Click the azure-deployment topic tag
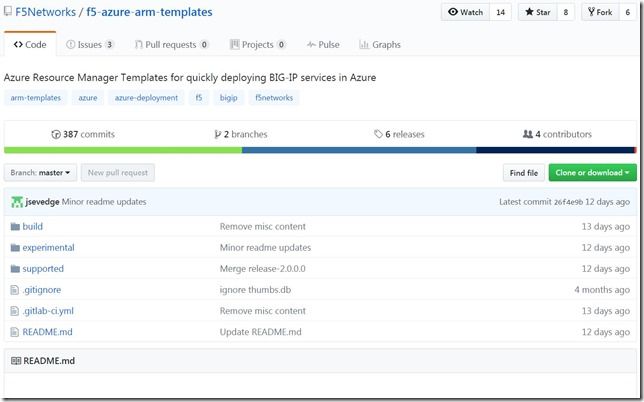This screenshot has width=644, height=402. click(146, 98)
